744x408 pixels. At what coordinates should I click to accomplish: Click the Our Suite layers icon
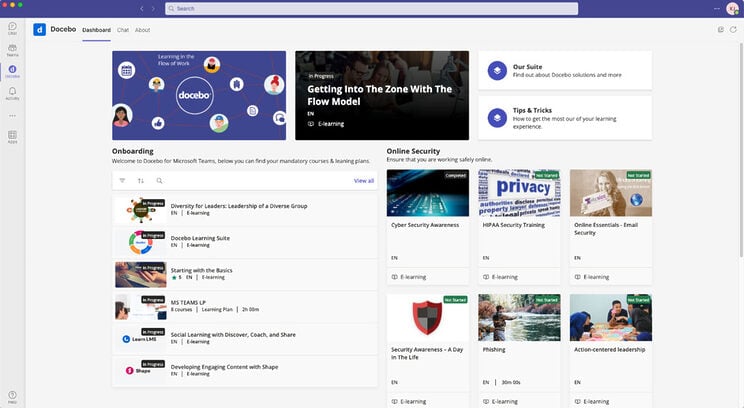(x=497, y=71)
